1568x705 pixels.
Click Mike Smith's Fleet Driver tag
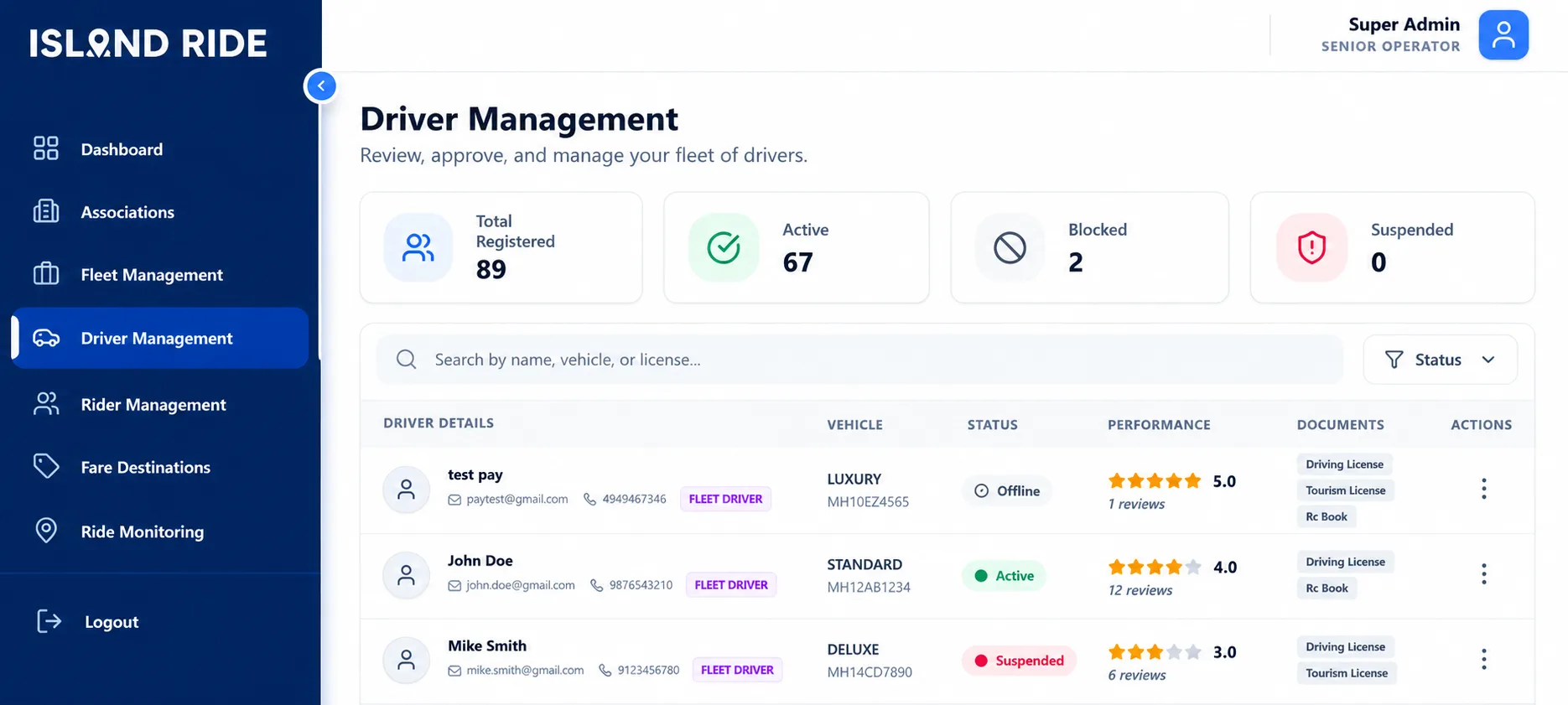(737, 670)
